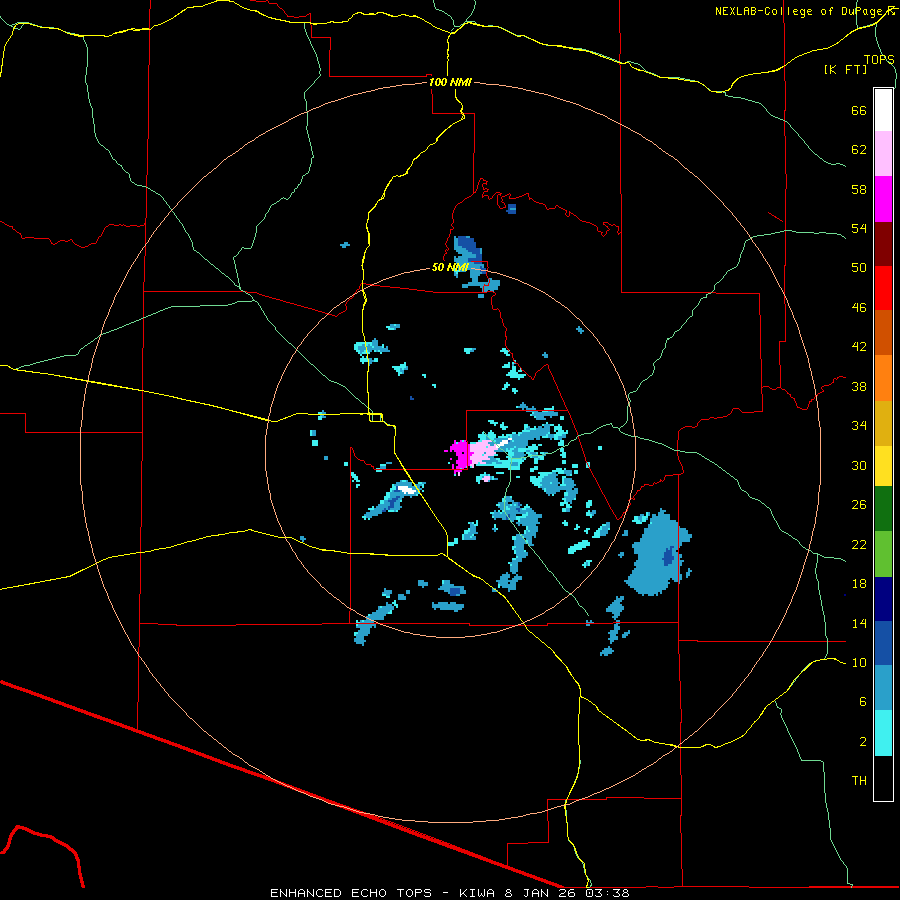Image resolution: width=900 pixels, height=900 pixels.
Task: Click the legend value 42
Action: pyautogui.click(x=859, y=346)
